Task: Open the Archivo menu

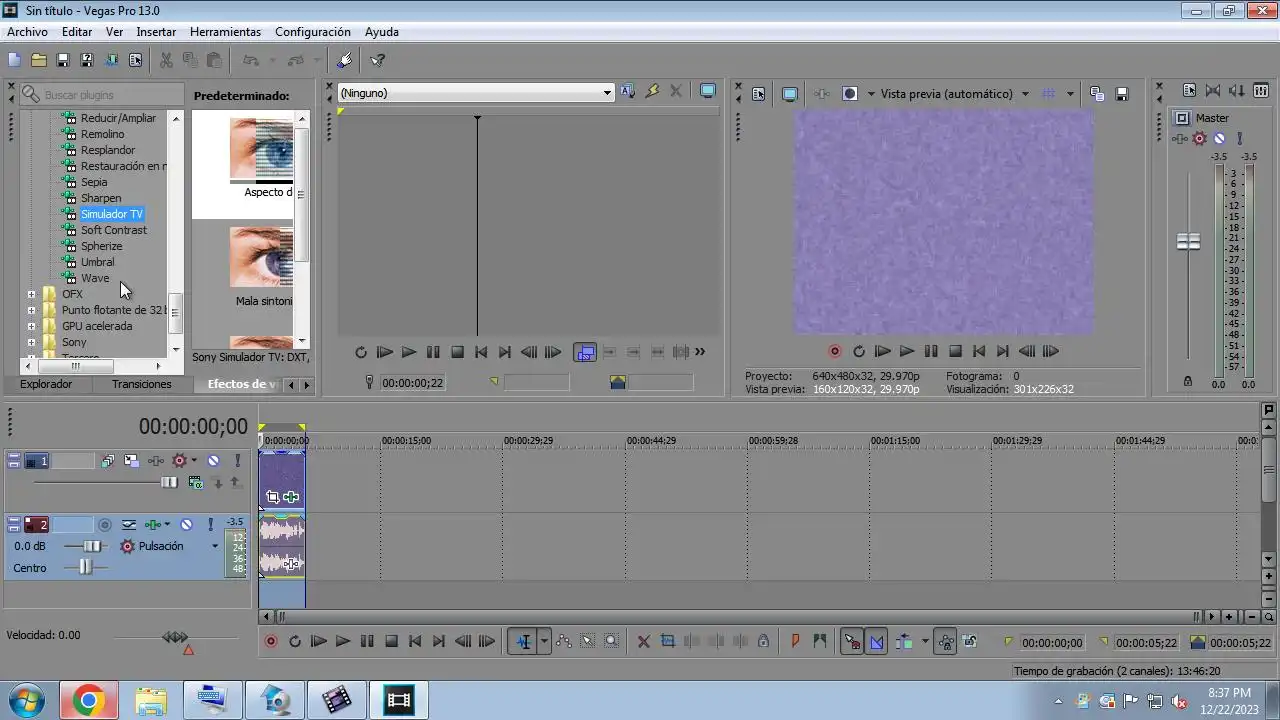Action: click(x=27, y=32)
